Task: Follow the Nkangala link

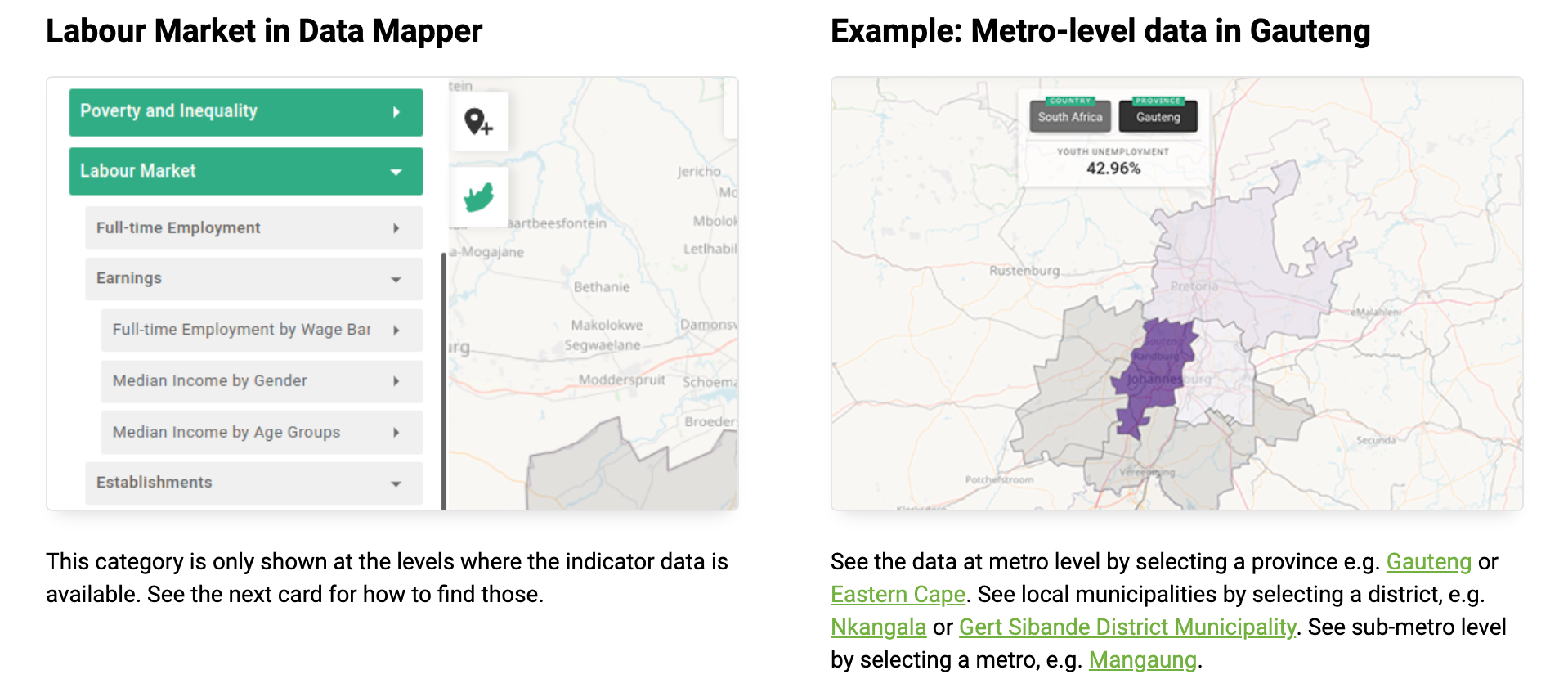Action: point(878,627)
